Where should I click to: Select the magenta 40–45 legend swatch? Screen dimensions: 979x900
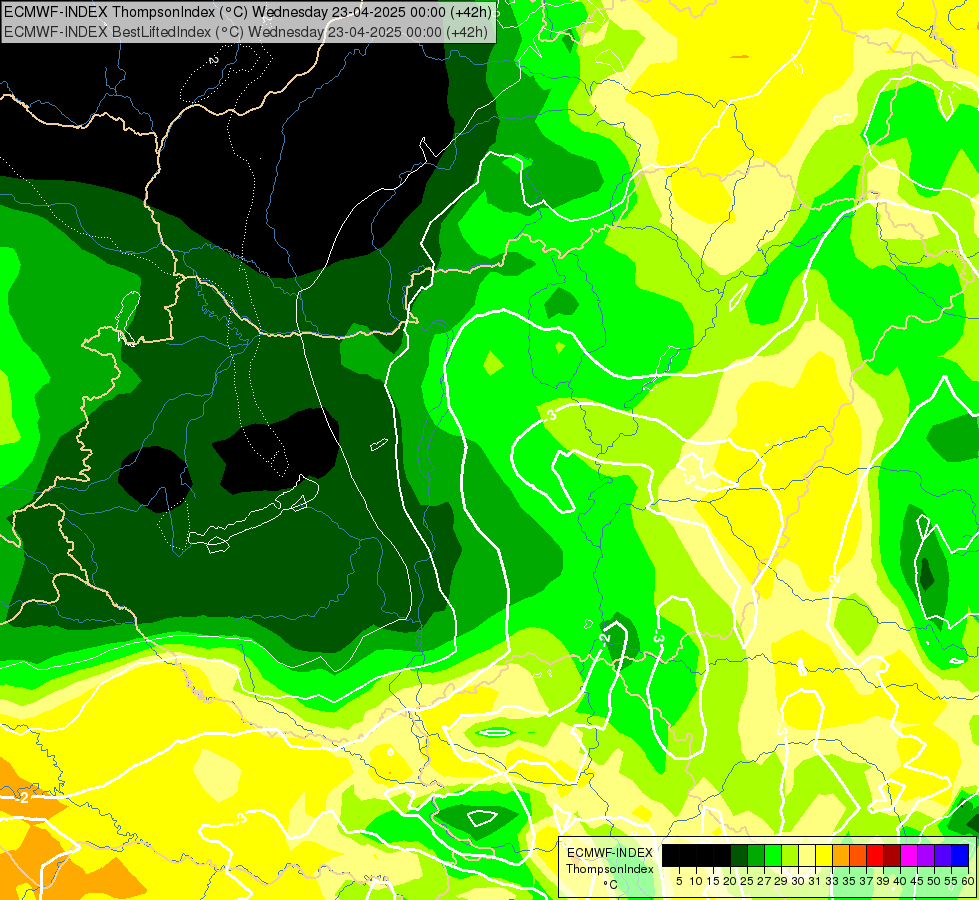pos(909,855)
